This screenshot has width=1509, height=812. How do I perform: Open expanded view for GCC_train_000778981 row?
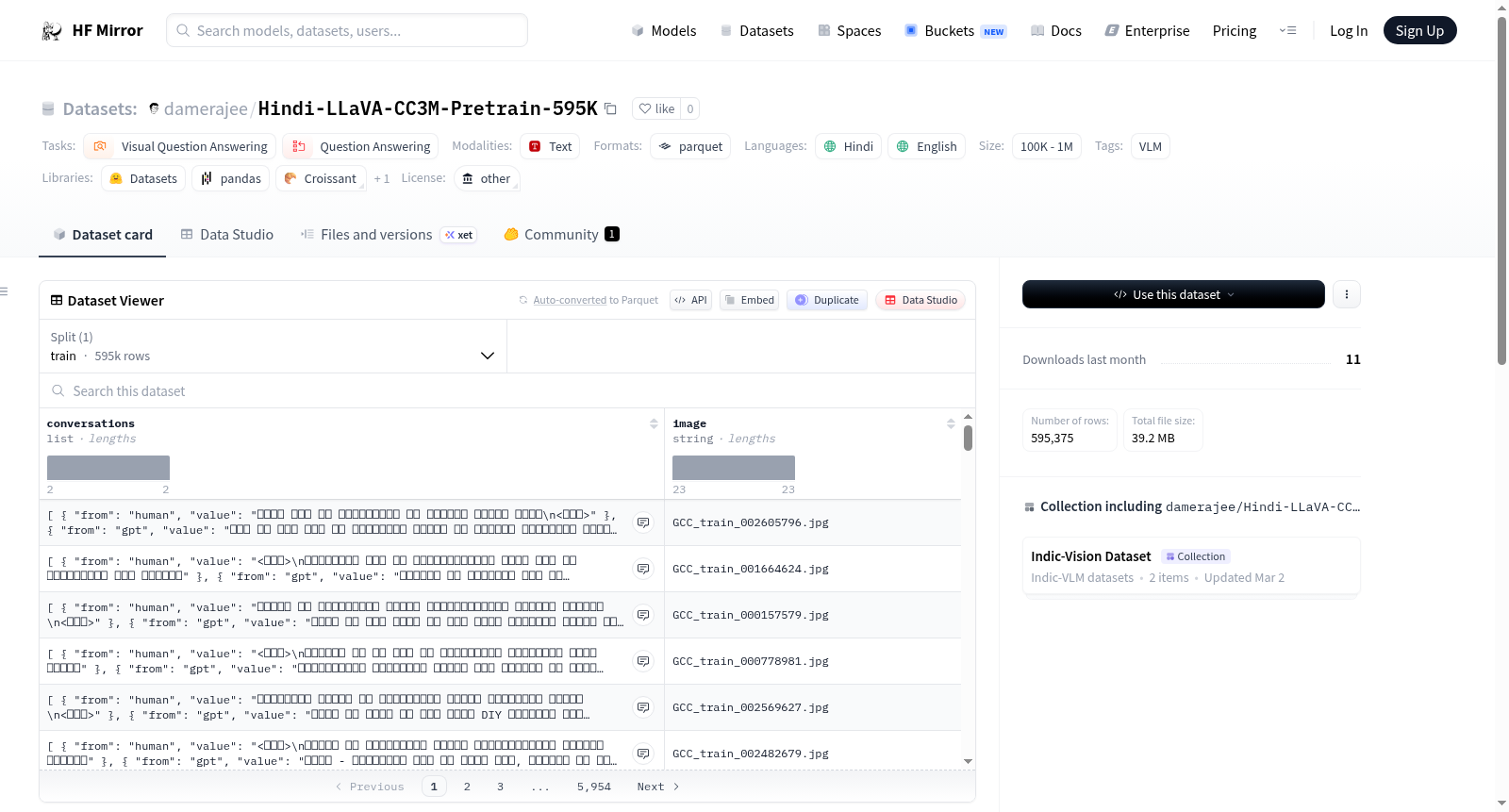[x=643, y=661]
